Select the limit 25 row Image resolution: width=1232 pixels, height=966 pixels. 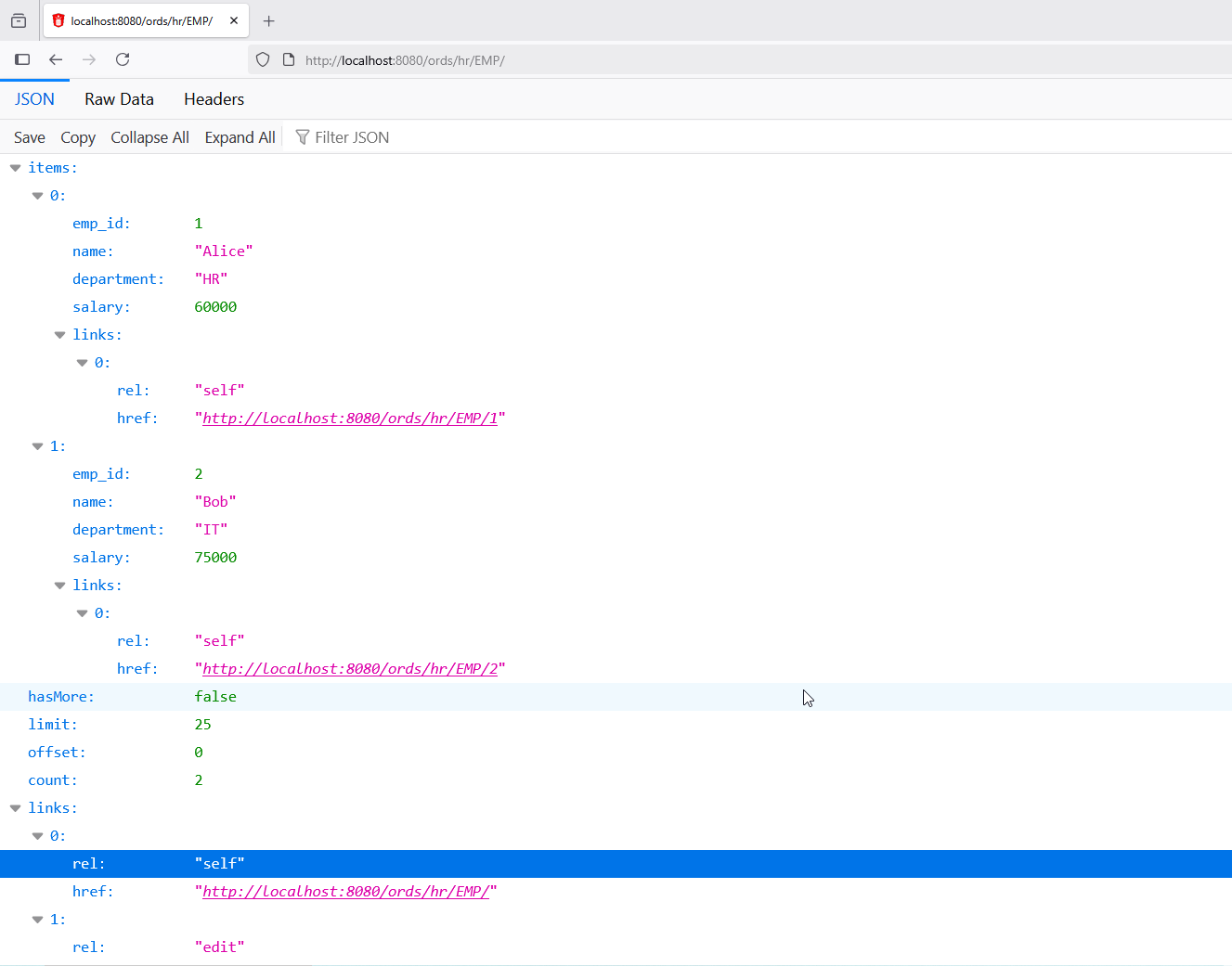tap(616, 725)
